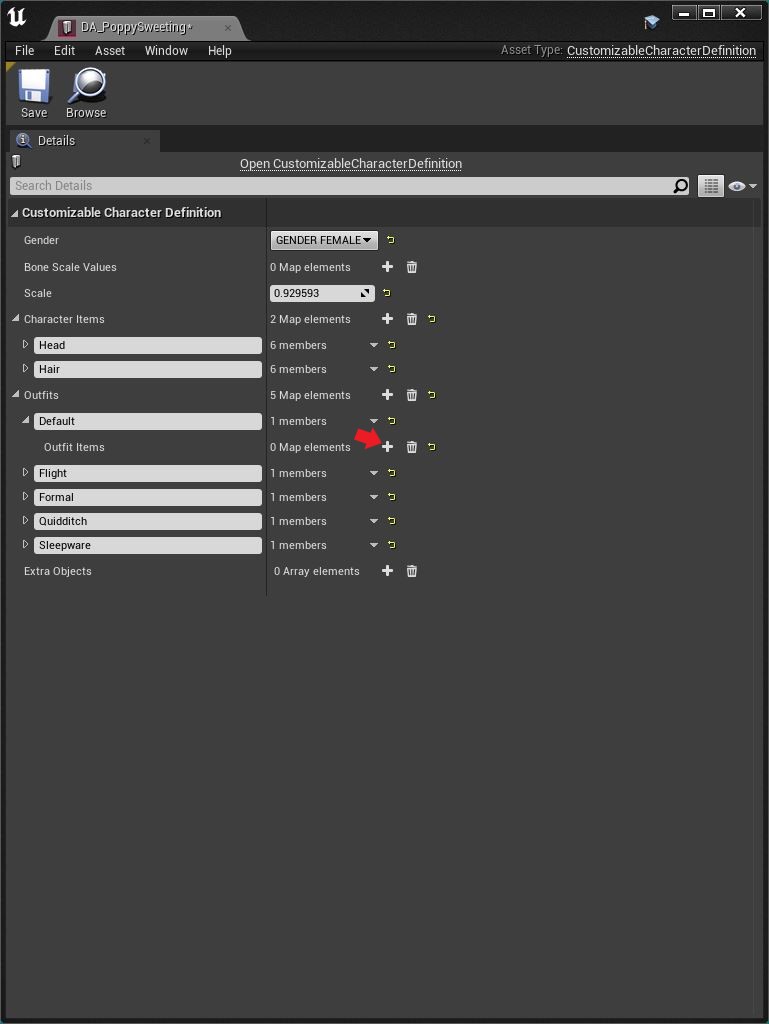Image resolution: width=769 pixels, height=1024 pixels.
Task: Open the File menu
Action: tap(25, 50)
